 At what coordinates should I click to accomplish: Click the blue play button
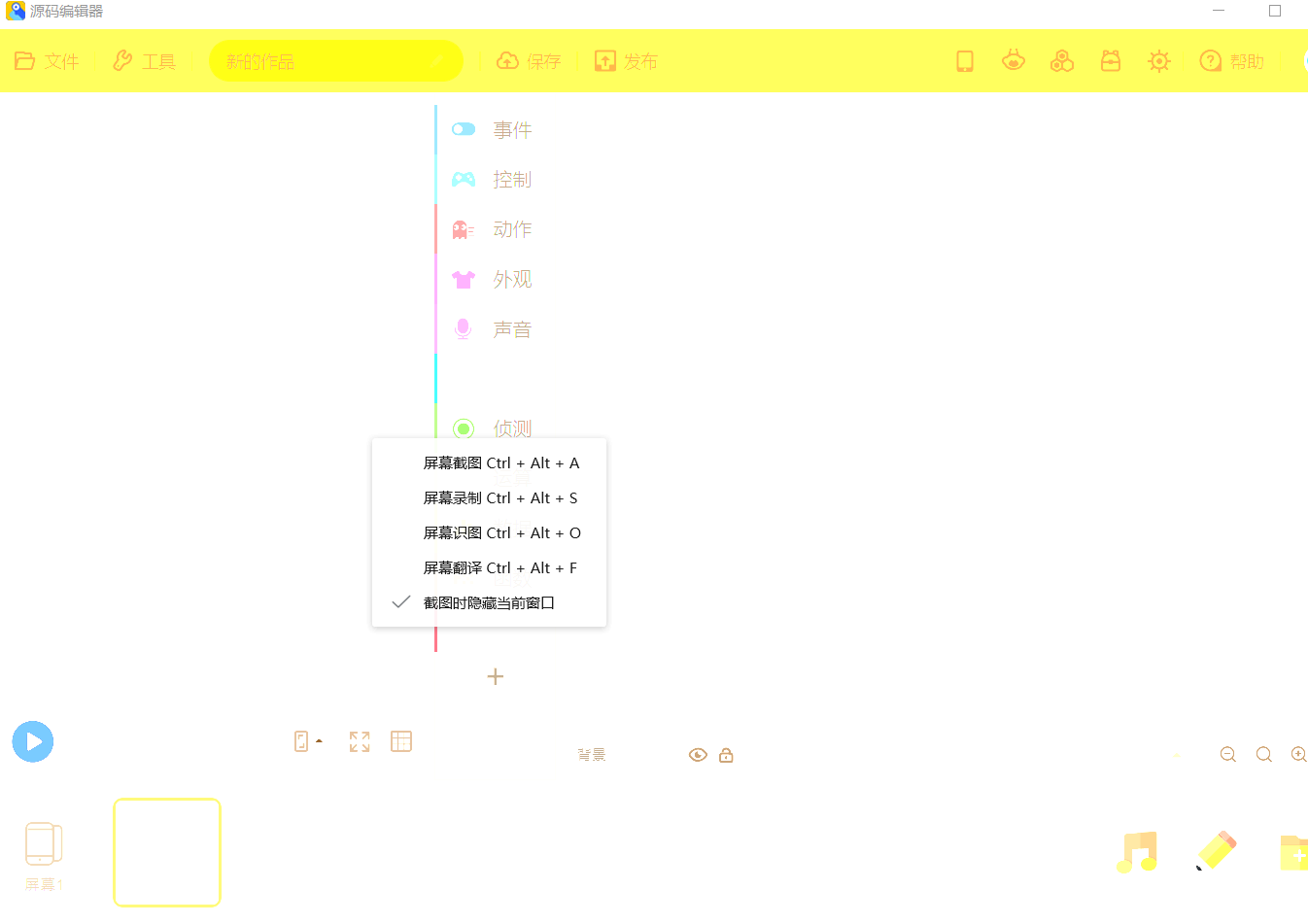(x=33, y=741)
